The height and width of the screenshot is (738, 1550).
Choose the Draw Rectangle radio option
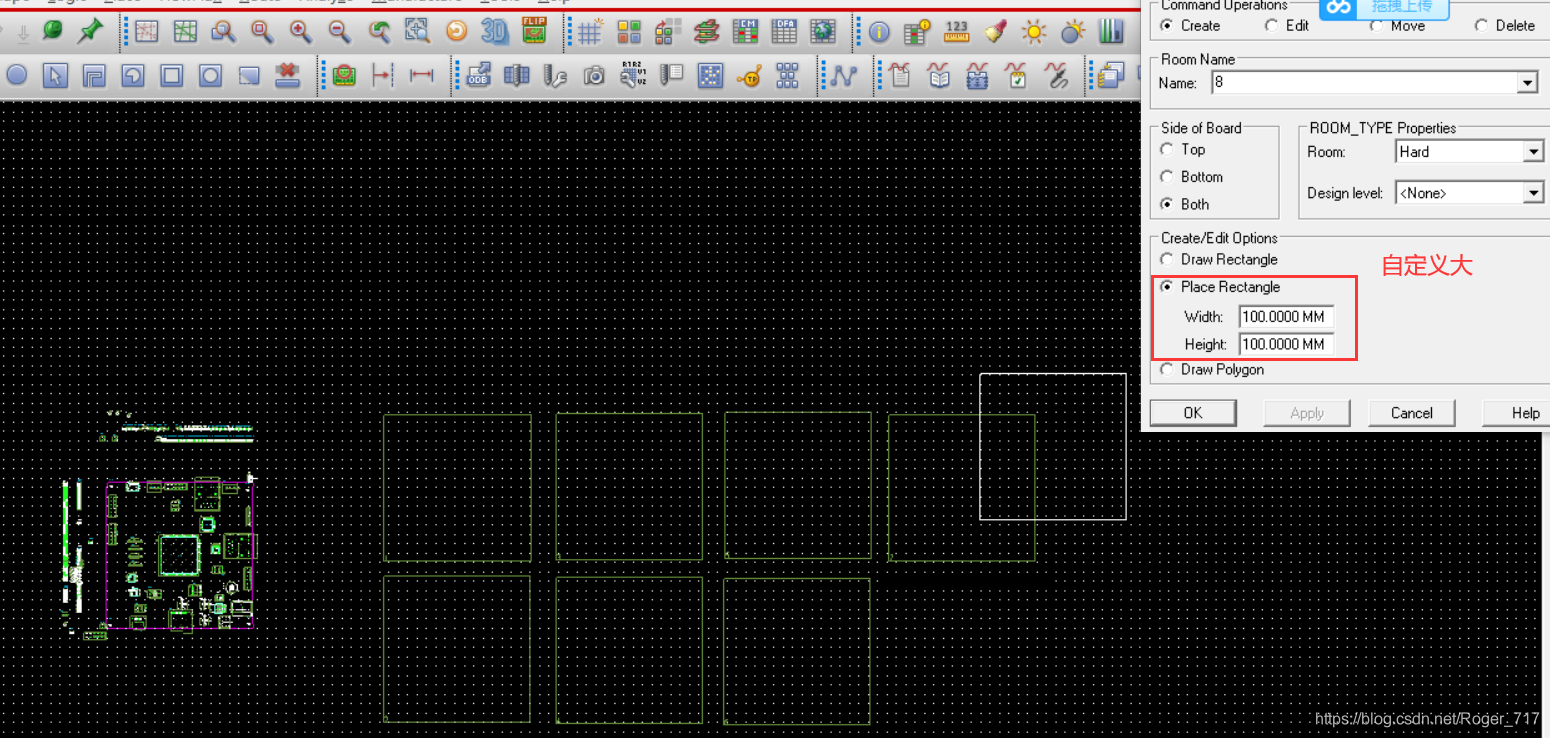1167,260
